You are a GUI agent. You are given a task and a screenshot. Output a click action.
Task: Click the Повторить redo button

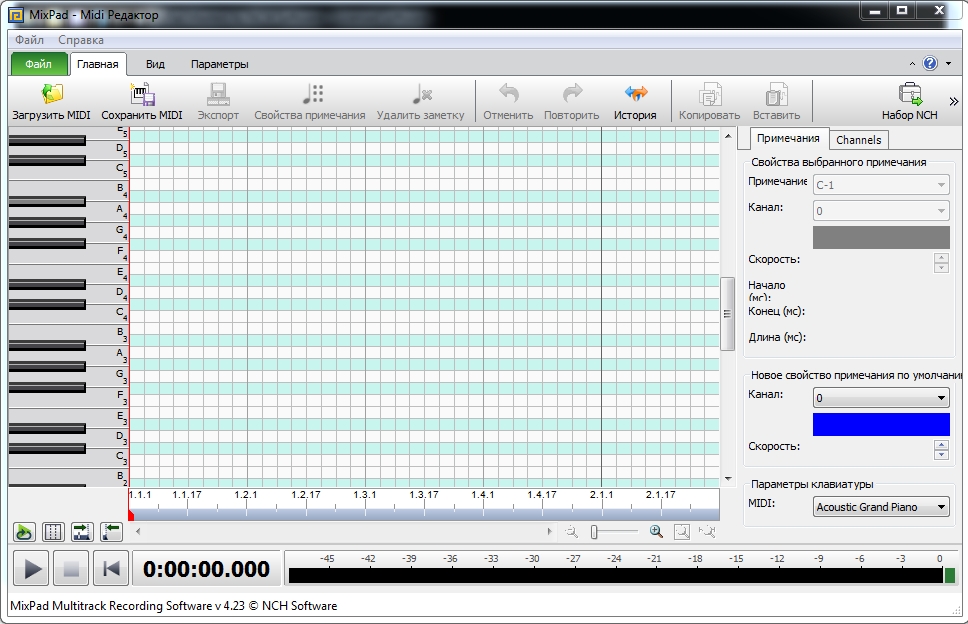pos(572,102)
